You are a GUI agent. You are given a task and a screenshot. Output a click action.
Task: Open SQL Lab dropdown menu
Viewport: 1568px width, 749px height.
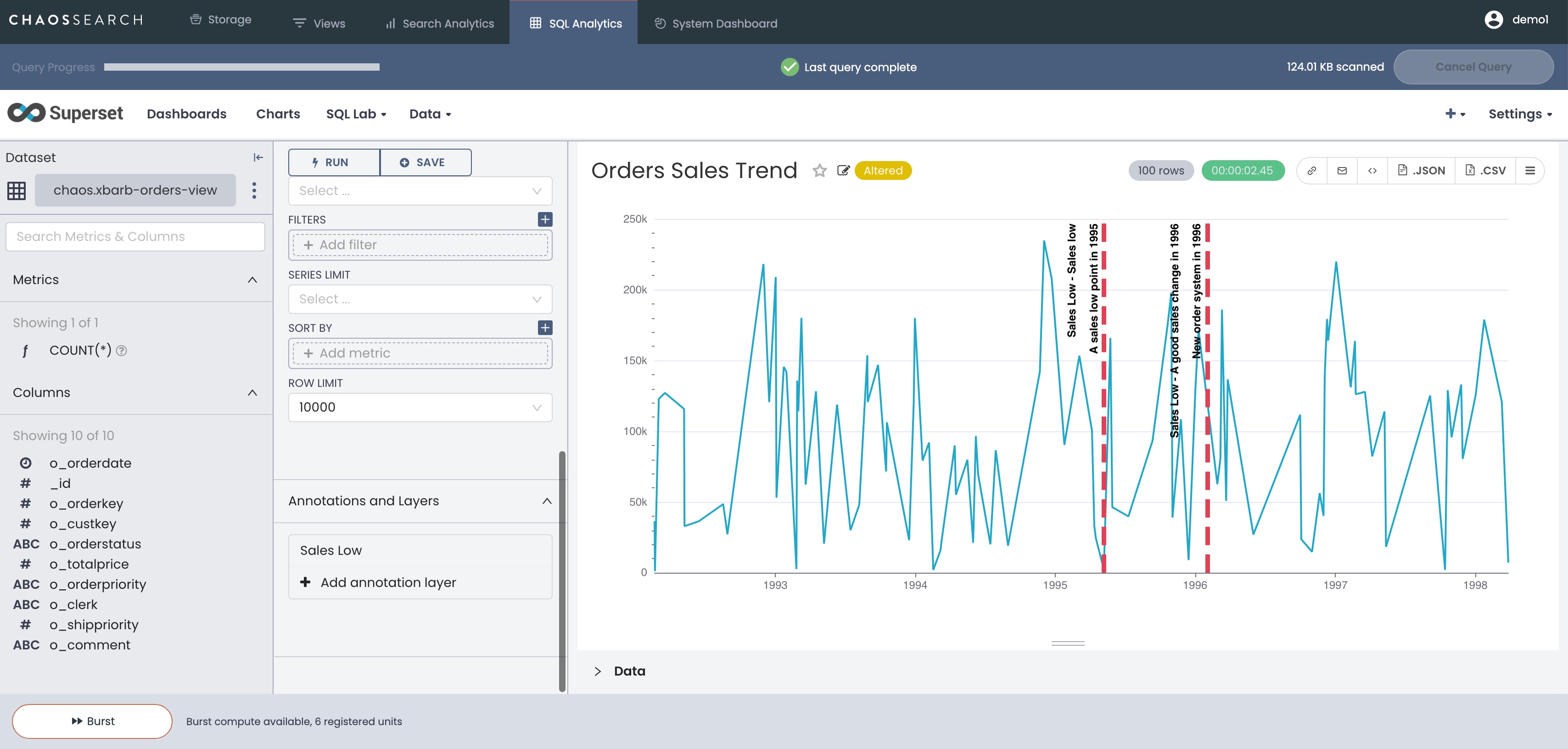coord(356,114)
